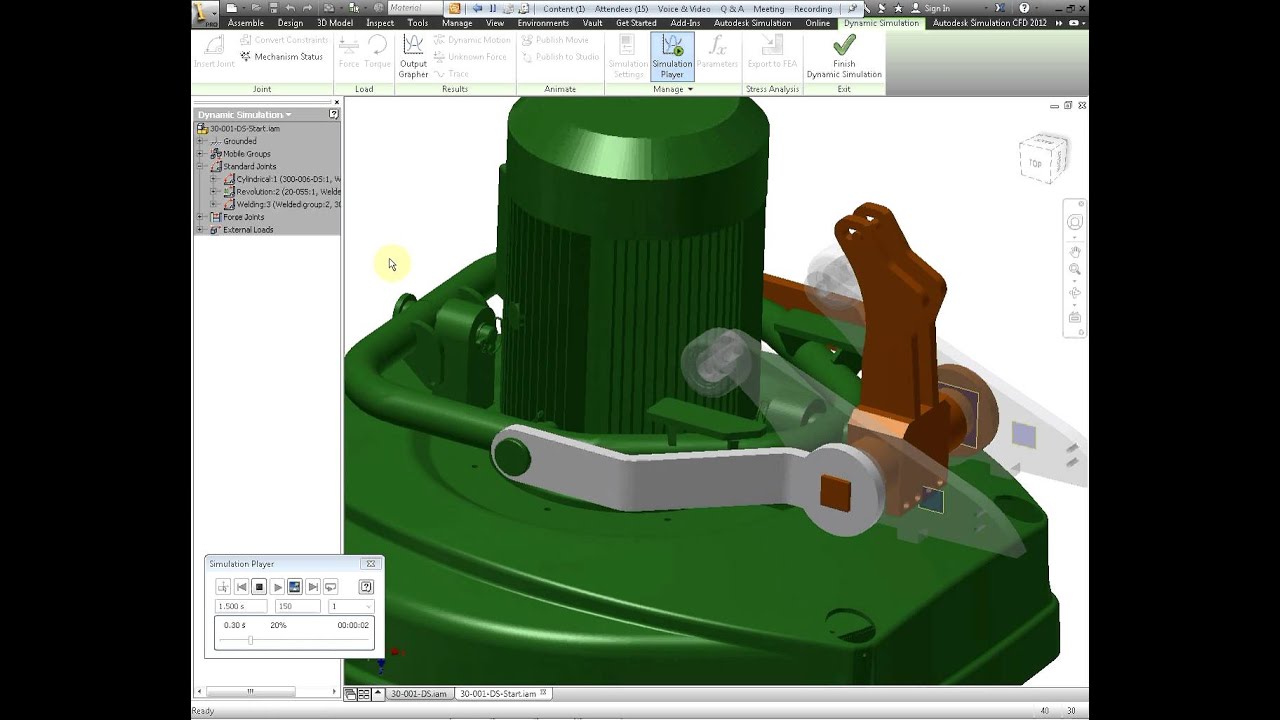
Task: Expand the Revolution:2 joint
Action: point(213,191)
